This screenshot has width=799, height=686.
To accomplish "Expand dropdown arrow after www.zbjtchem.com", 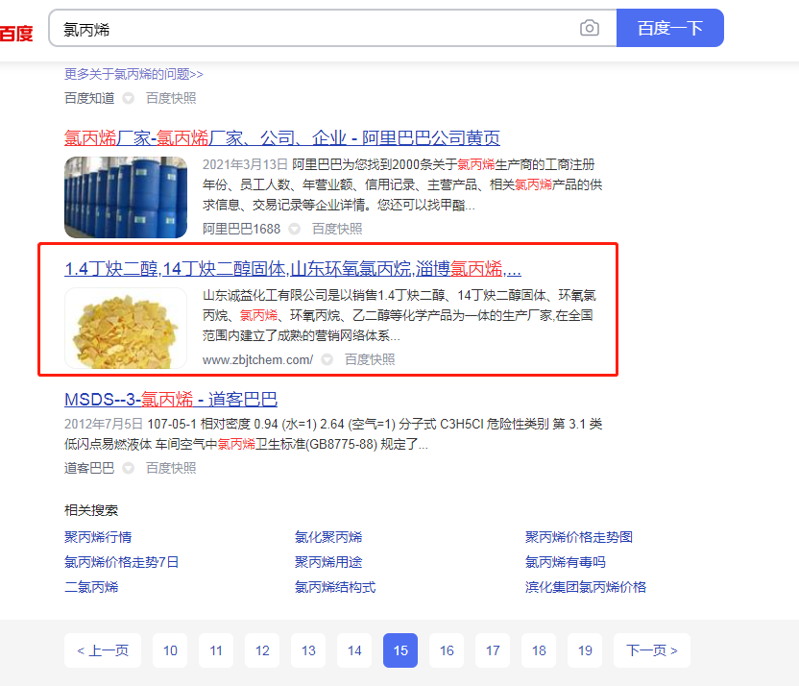I will [x=327, y=360].
